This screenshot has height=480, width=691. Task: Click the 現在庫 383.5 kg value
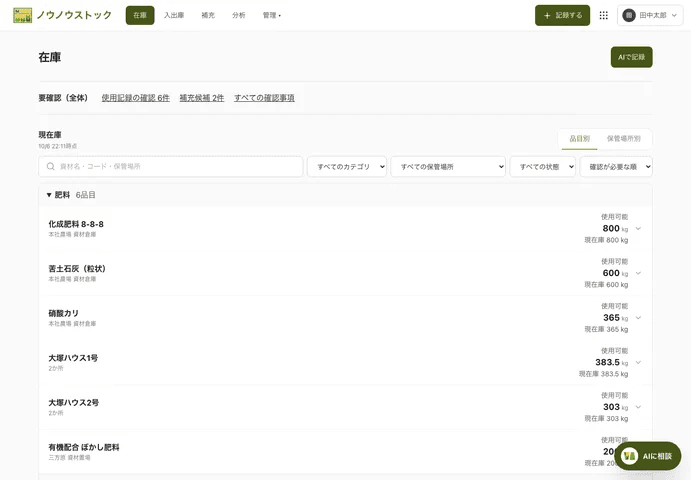pos(603,374)
